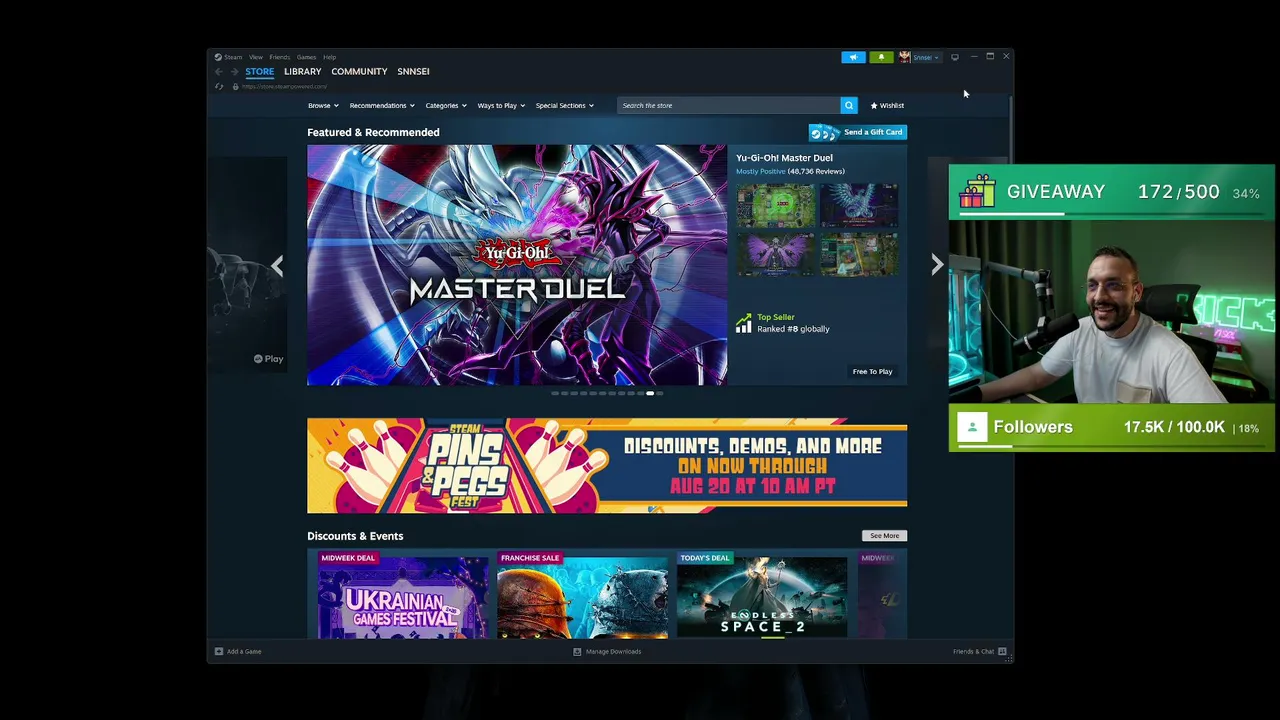Click the Free To Play price label
The width and height of the screenshot is (1280, 720).
point(872,371)
